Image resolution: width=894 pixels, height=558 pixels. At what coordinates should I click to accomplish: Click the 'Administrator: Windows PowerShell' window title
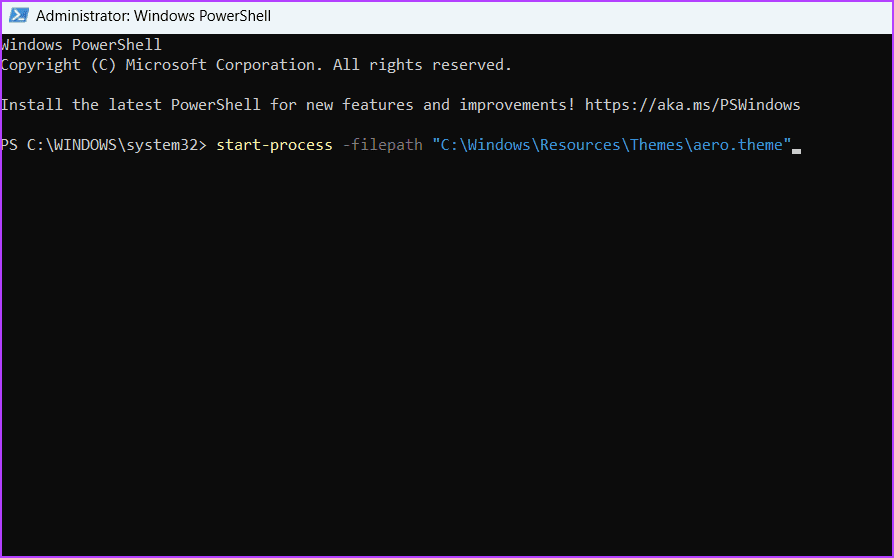(x=153, y=16)
